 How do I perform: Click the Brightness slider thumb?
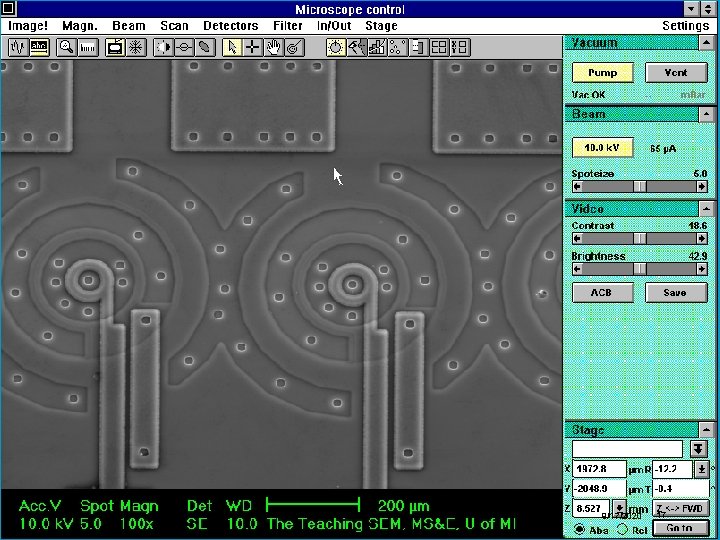tap(640, 269)
